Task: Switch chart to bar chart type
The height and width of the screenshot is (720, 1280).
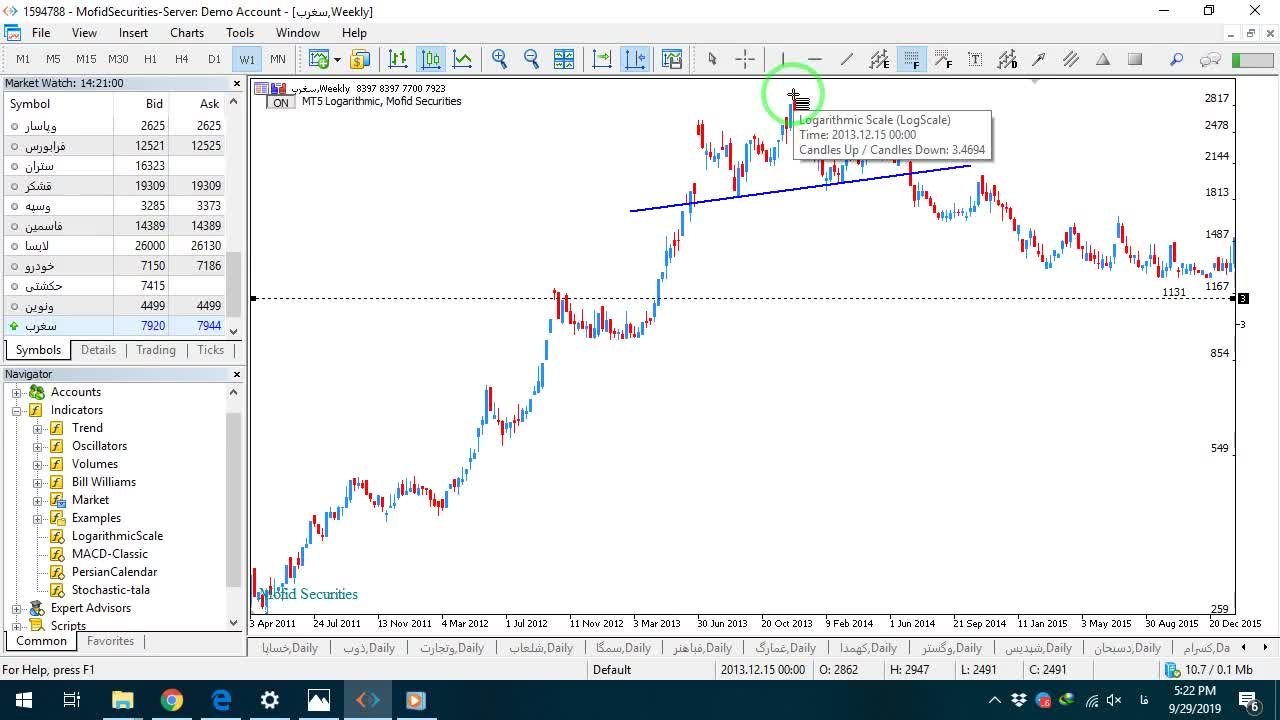Action: pos(398,59)
